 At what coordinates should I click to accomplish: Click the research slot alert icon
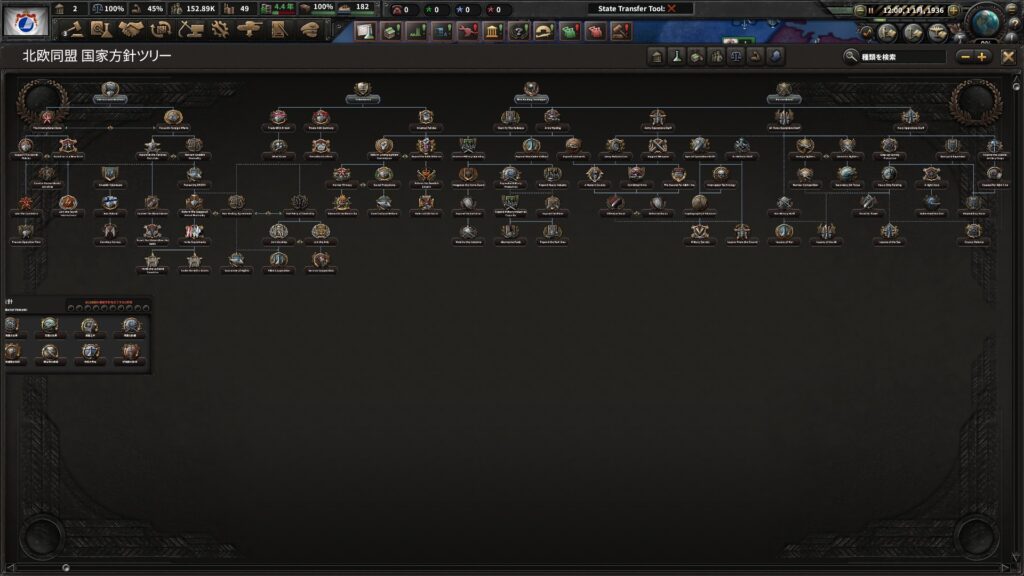365,31
